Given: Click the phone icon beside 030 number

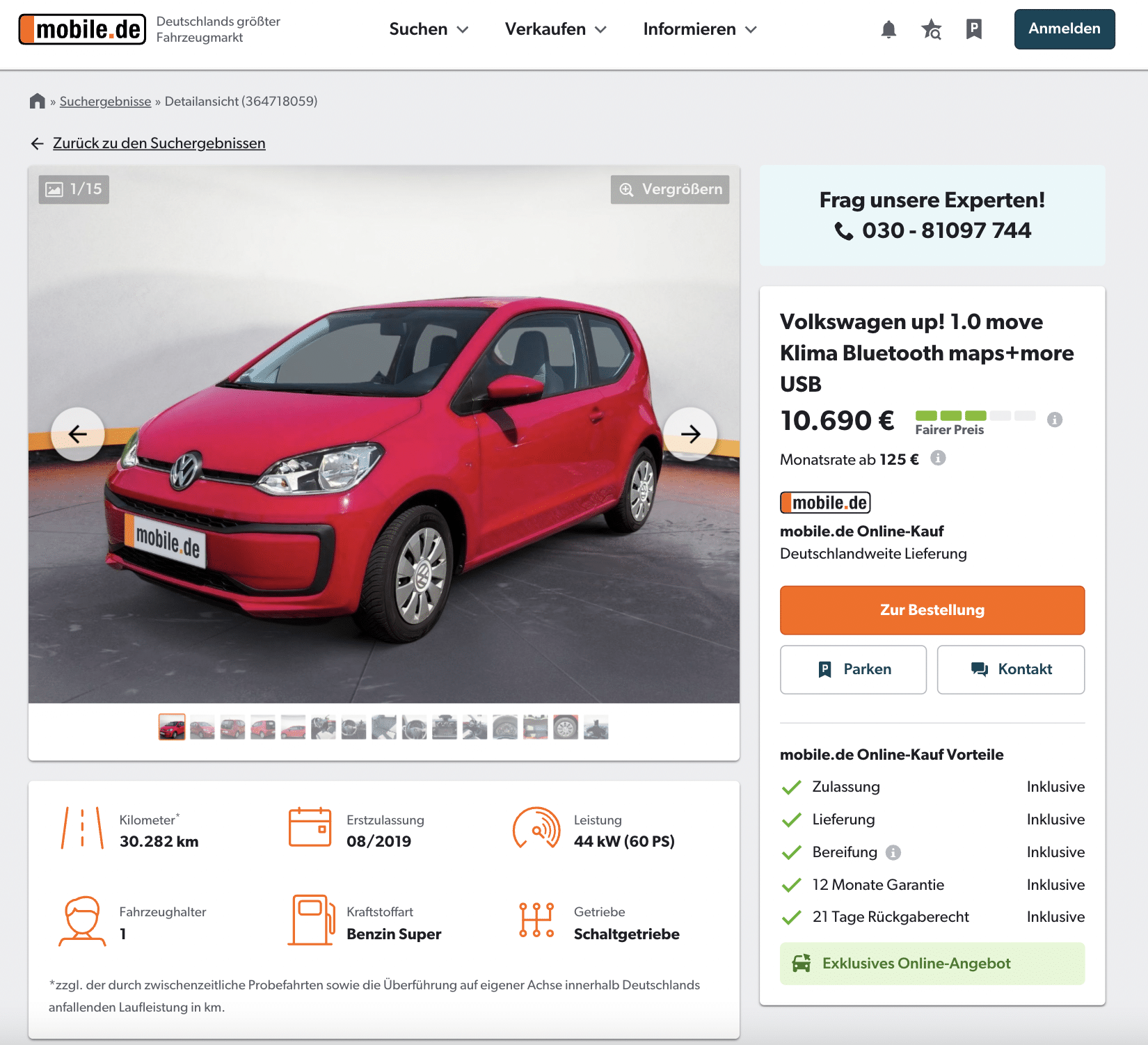Looking at the screenshot, I should point(844,231).
